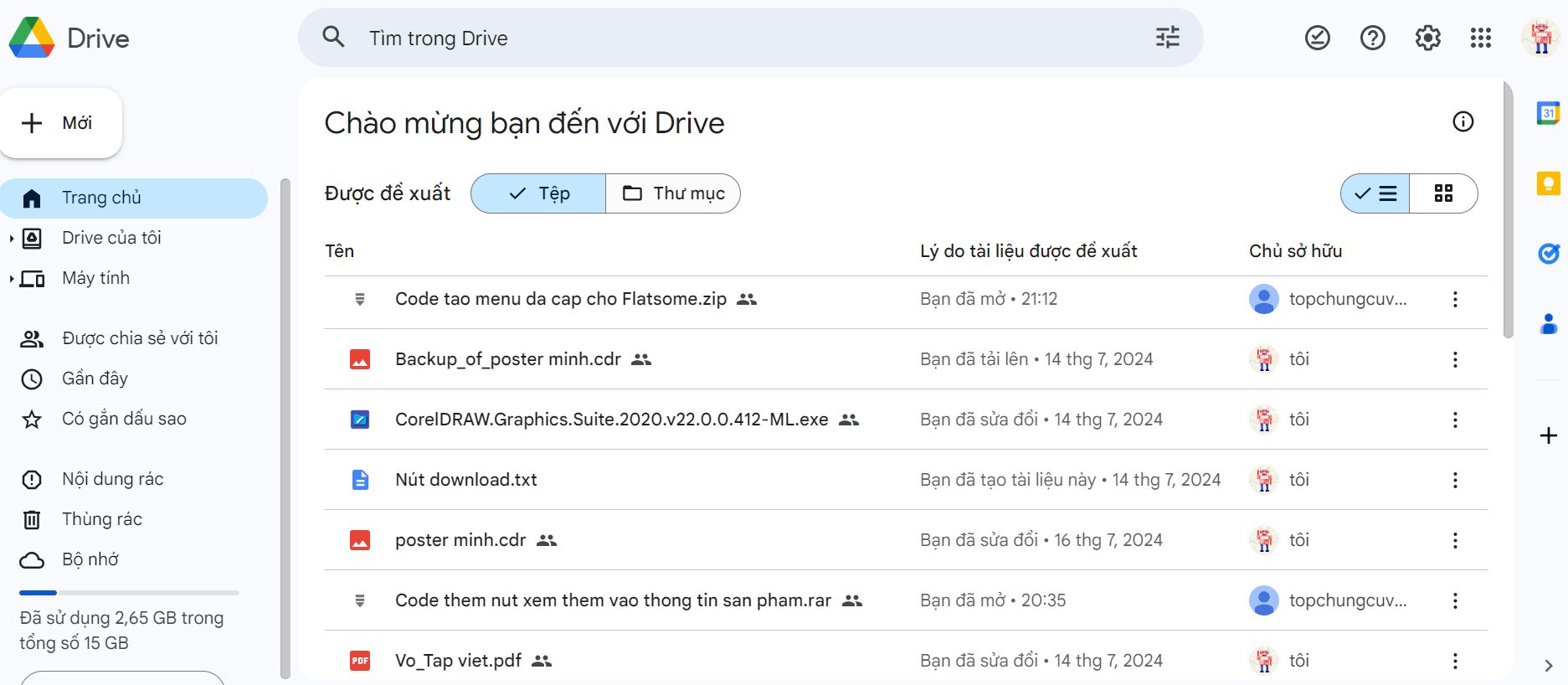Open the account profile avatar
The image size is (1568, 685).
[x=1540, y=38]
